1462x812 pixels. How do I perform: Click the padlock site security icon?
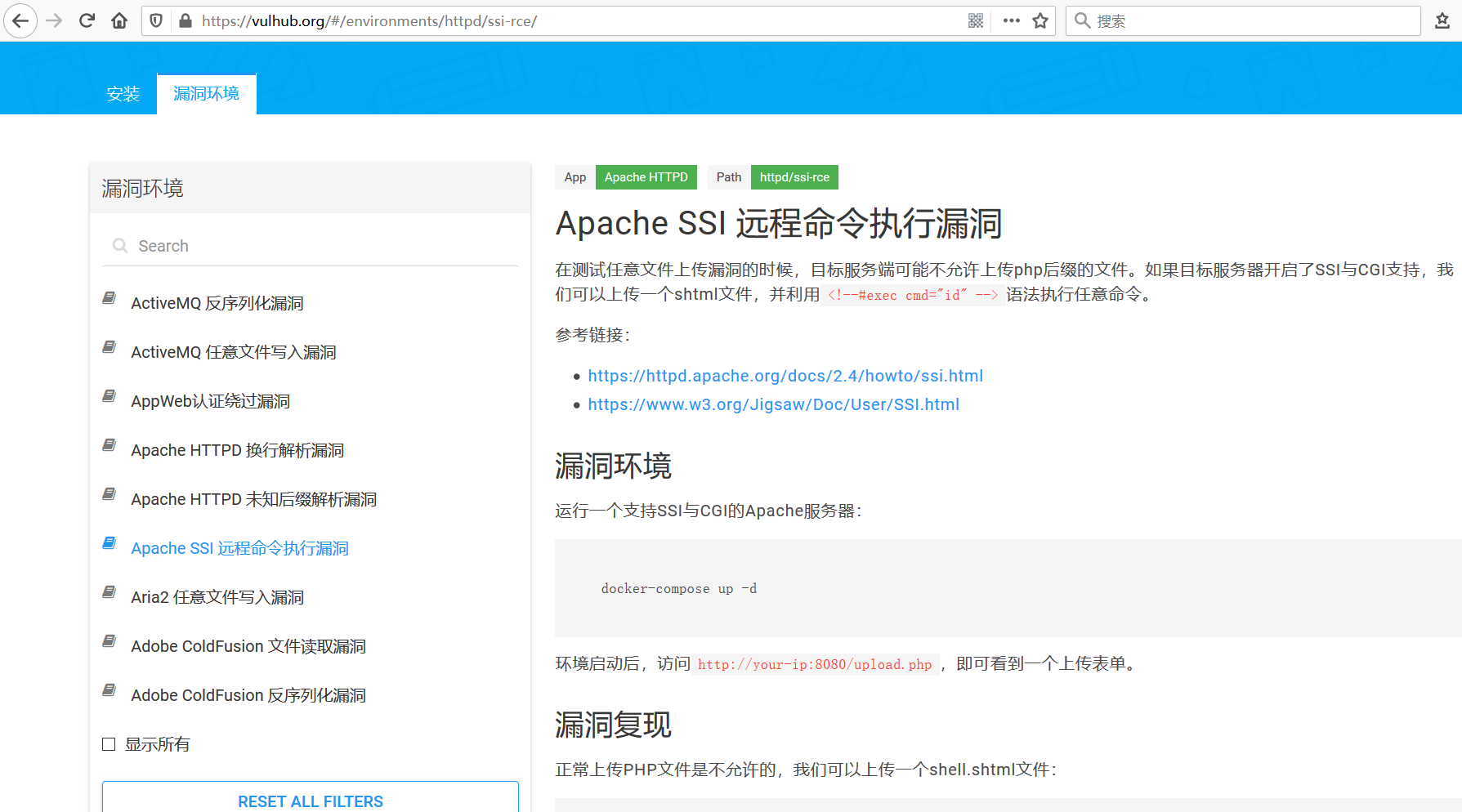[186, 20]
